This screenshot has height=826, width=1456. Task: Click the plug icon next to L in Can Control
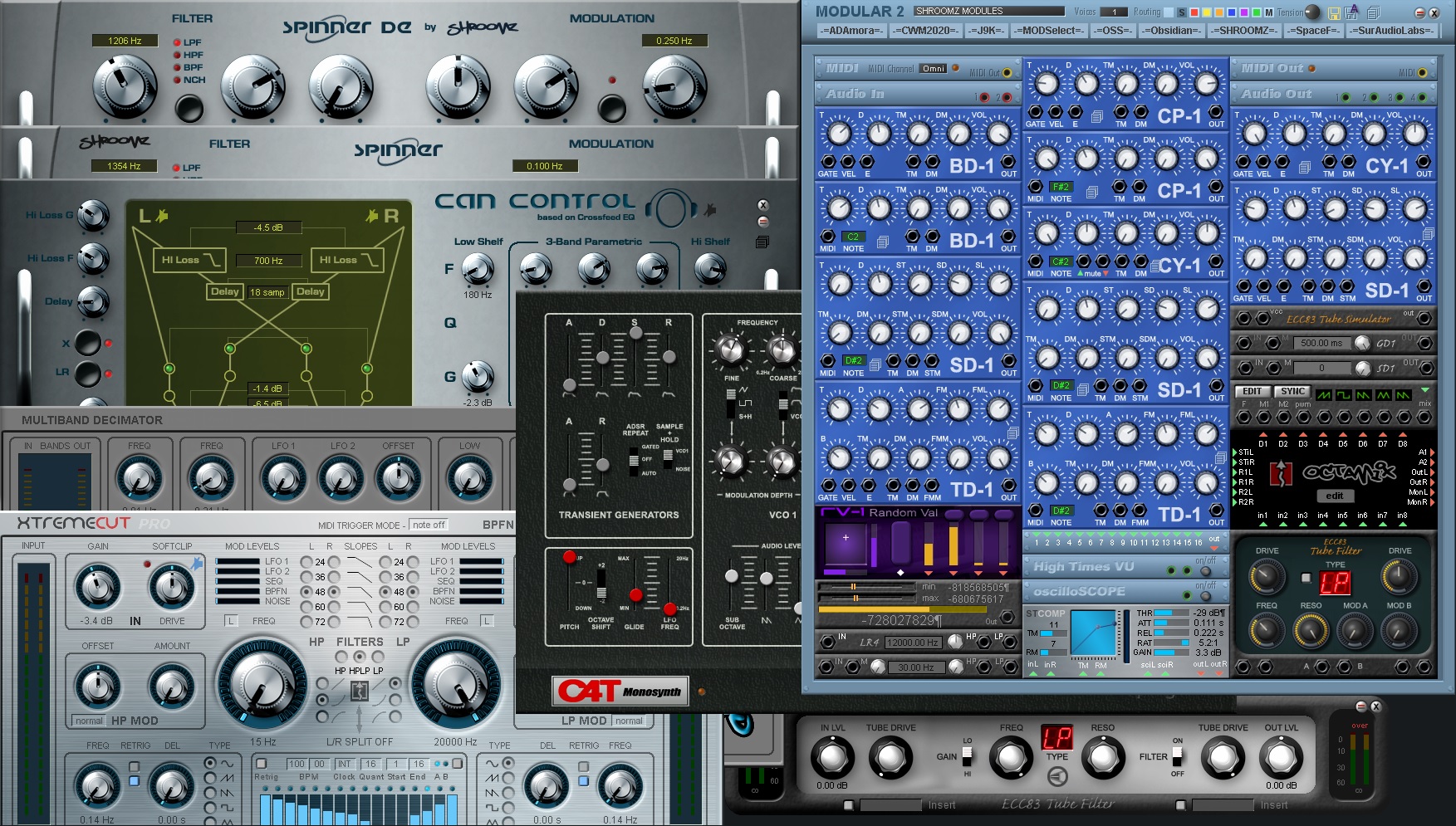click(162, 216)
